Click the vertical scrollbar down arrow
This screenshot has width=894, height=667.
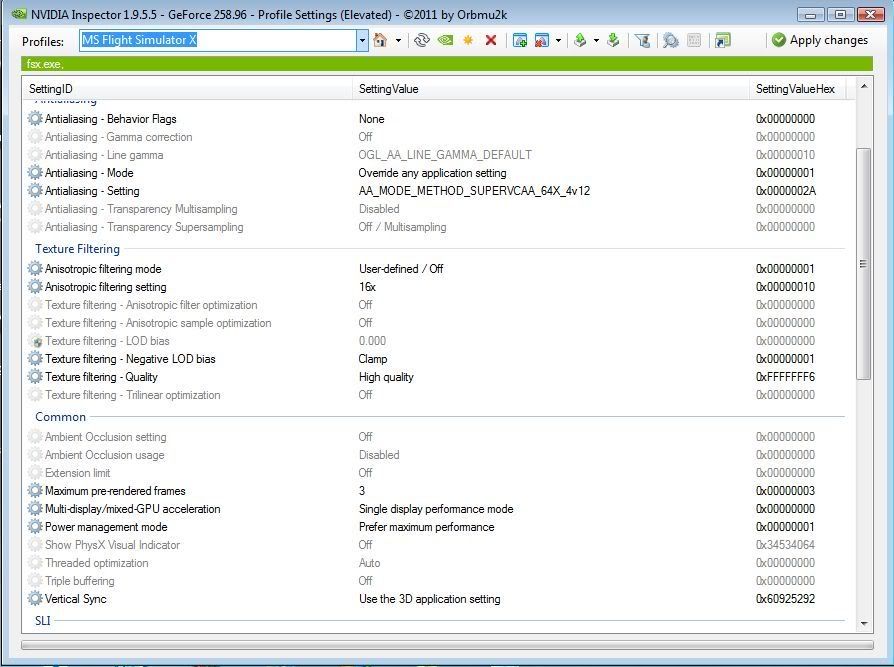(865, 623)
